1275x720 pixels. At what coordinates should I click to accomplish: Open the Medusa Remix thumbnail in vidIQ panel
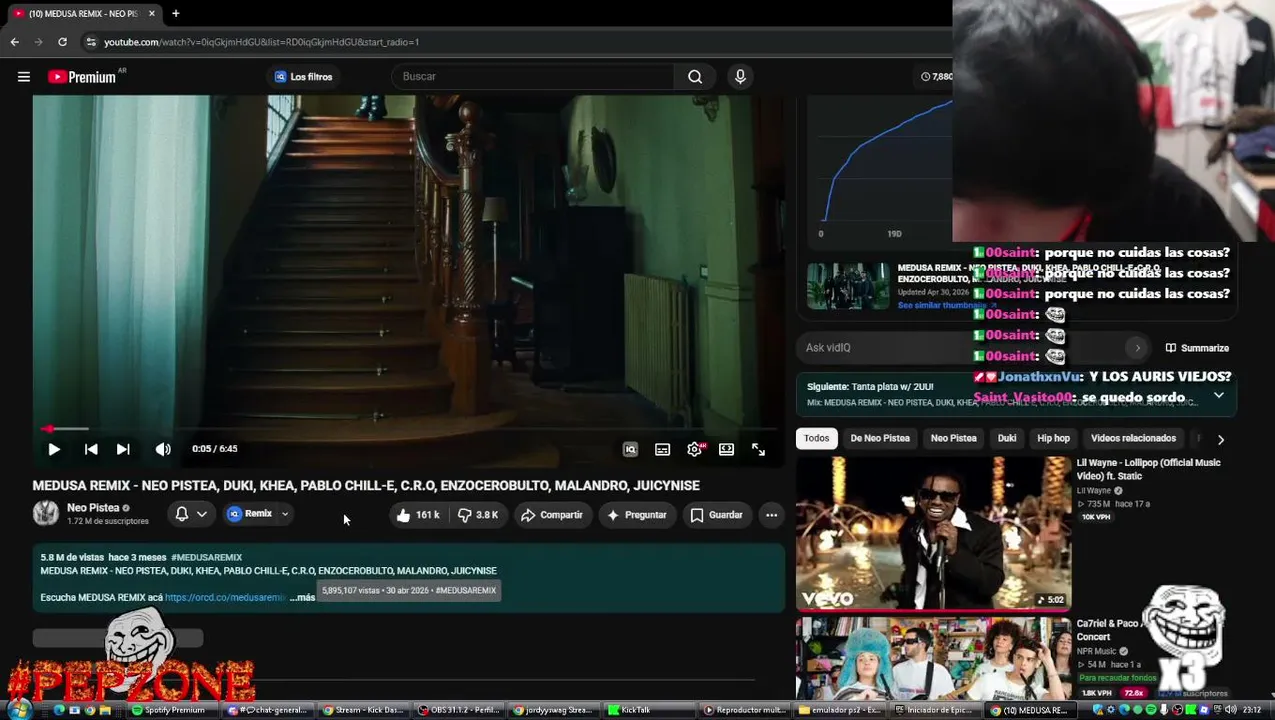click(x=848, y=287)
